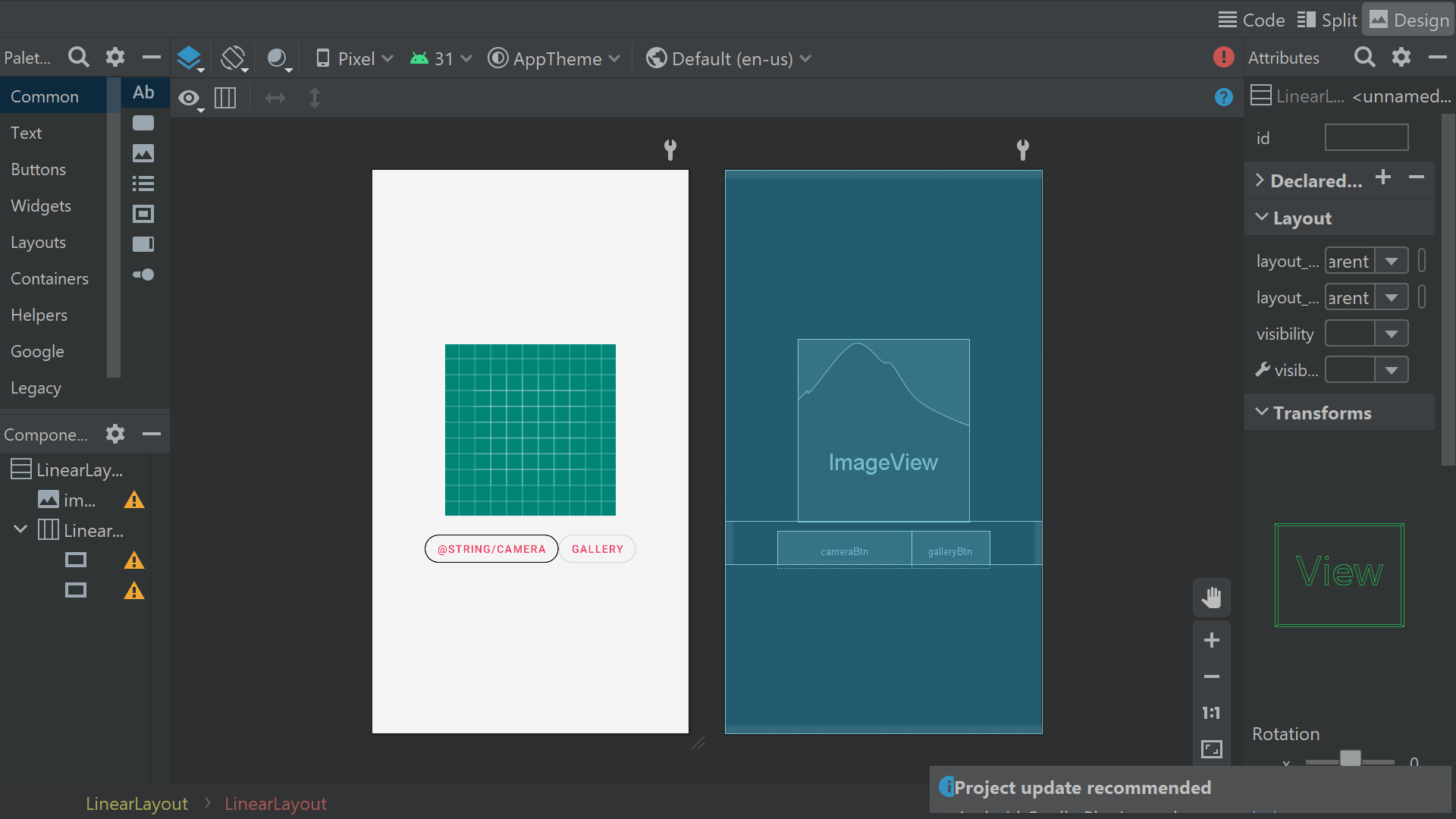The image size is (1456, 819).
Task: Toggle night mode icon in toolbar
Action: [x=278, y=58]
